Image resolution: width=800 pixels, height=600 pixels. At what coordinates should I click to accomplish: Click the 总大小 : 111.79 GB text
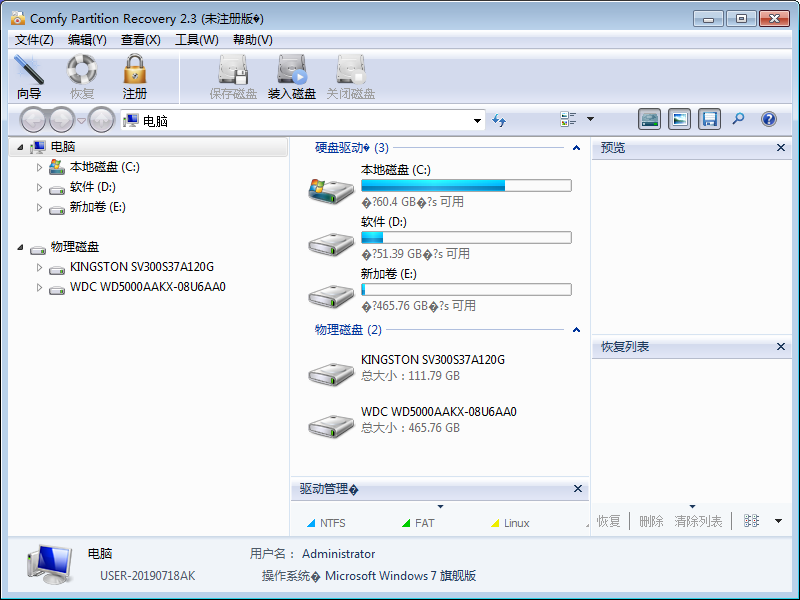(410, 376)
